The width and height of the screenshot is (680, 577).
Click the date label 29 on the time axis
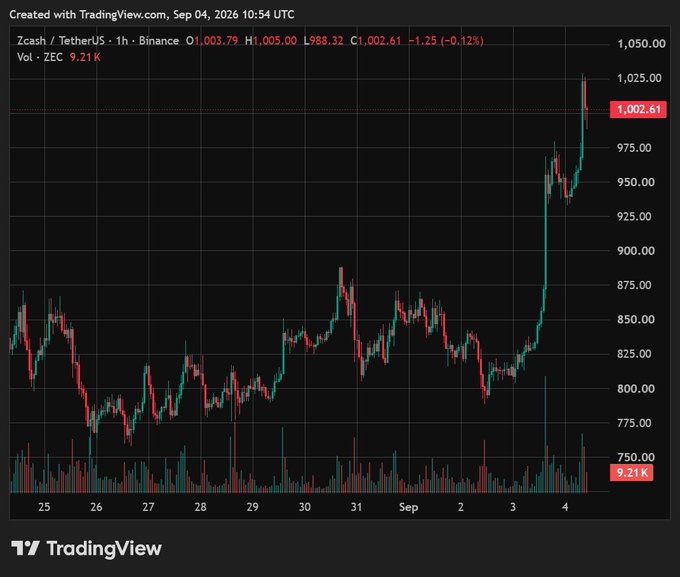coord(252,507)
